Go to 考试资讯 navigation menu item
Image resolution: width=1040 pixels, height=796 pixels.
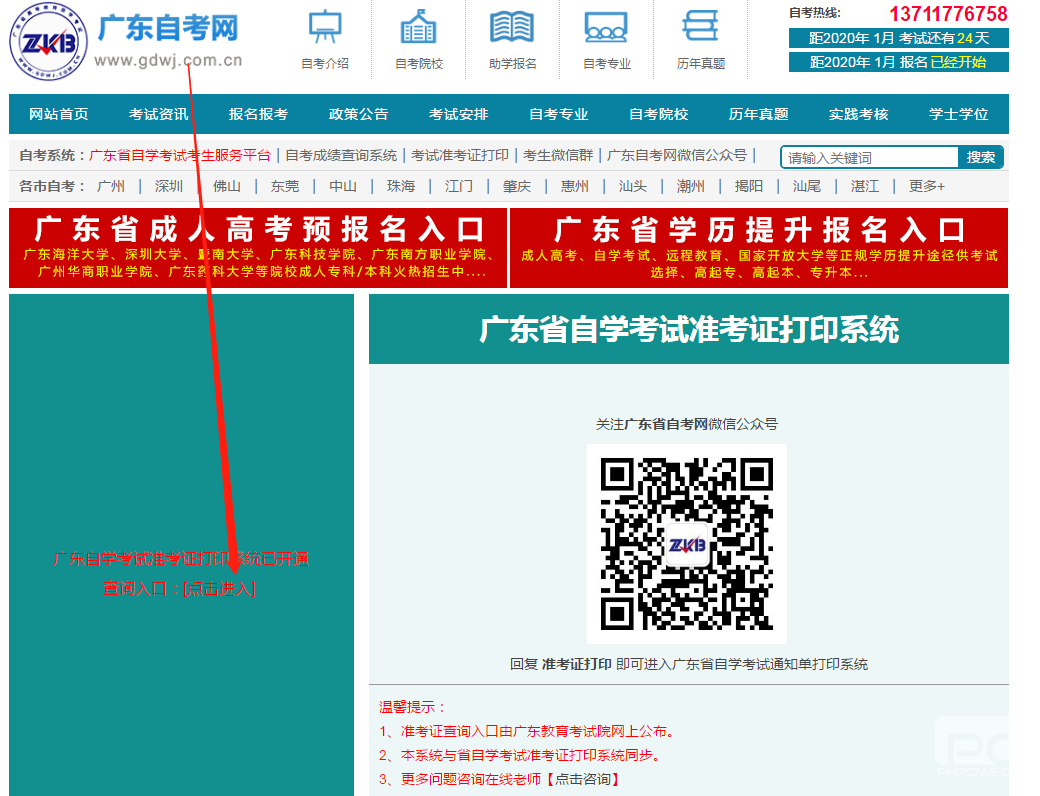pos(158,114)
